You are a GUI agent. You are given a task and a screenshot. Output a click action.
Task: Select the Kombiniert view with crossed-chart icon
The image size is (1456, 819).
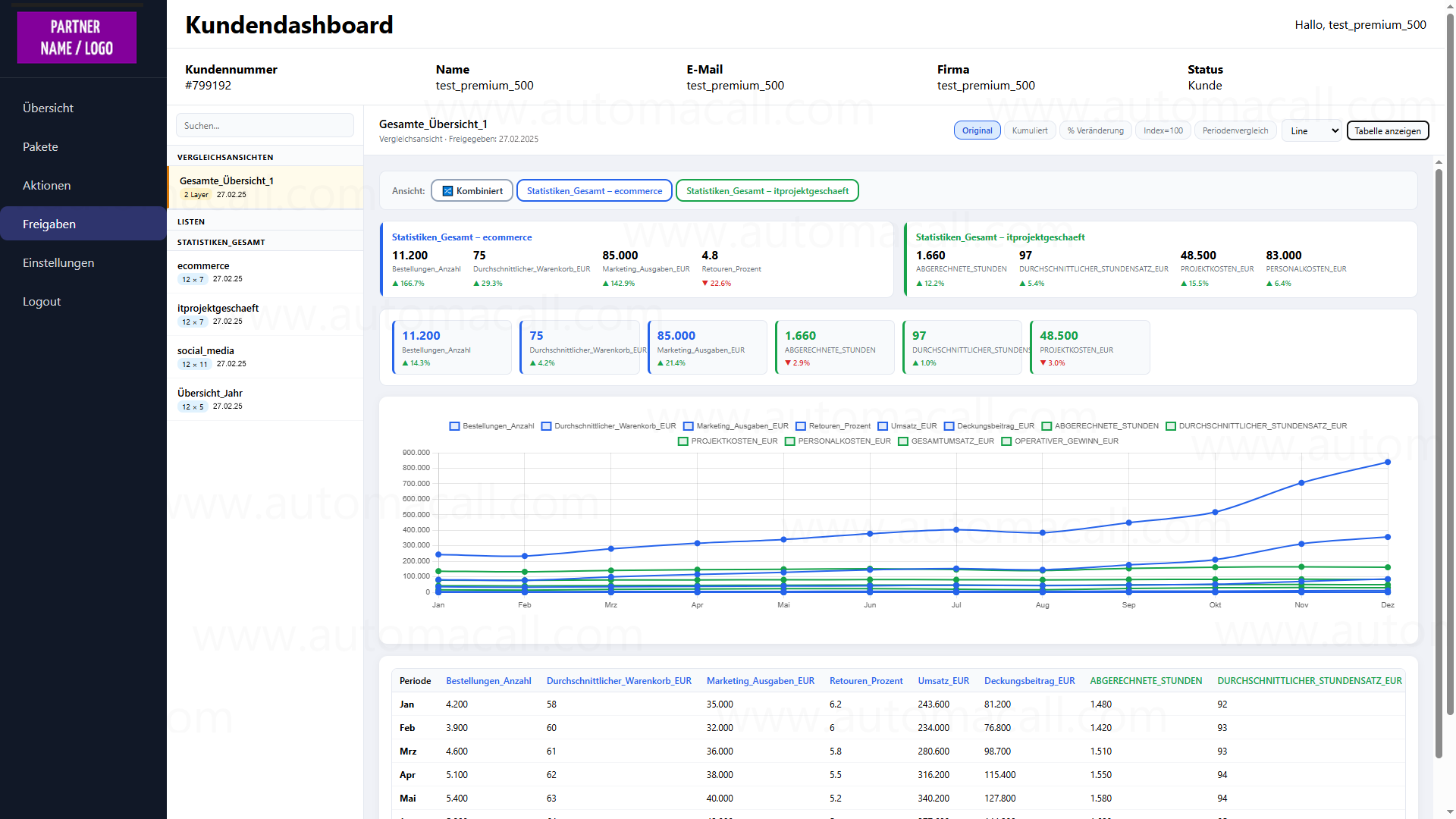[x=471, y=190]
